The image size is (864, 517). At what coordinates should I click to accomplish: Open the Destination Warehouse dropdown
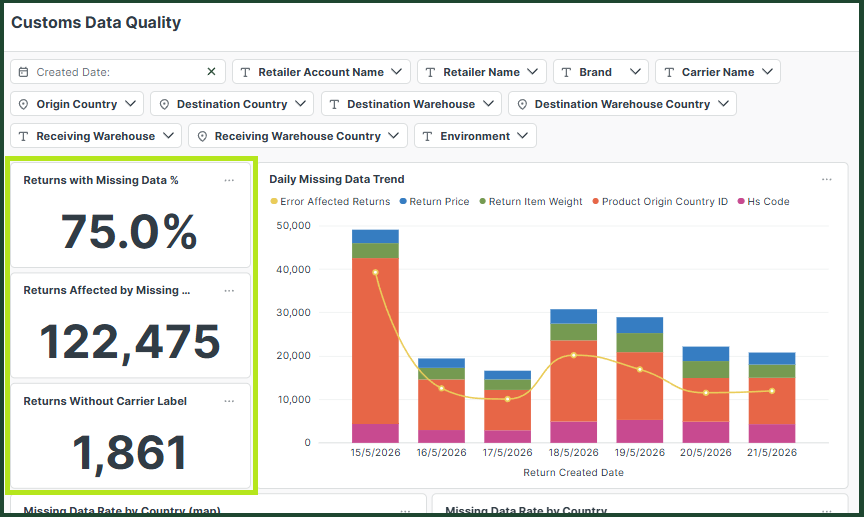411,104
